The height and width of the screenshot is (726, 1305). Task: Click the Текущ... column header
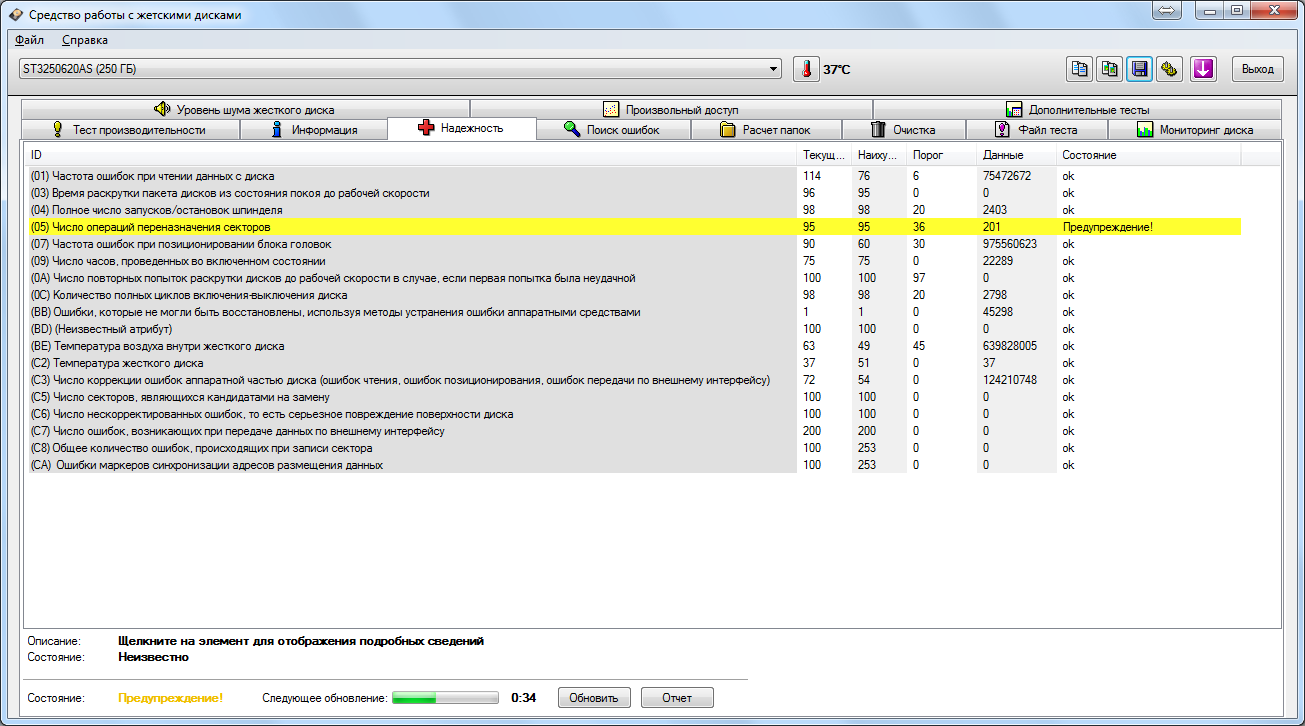click(825, 155)
